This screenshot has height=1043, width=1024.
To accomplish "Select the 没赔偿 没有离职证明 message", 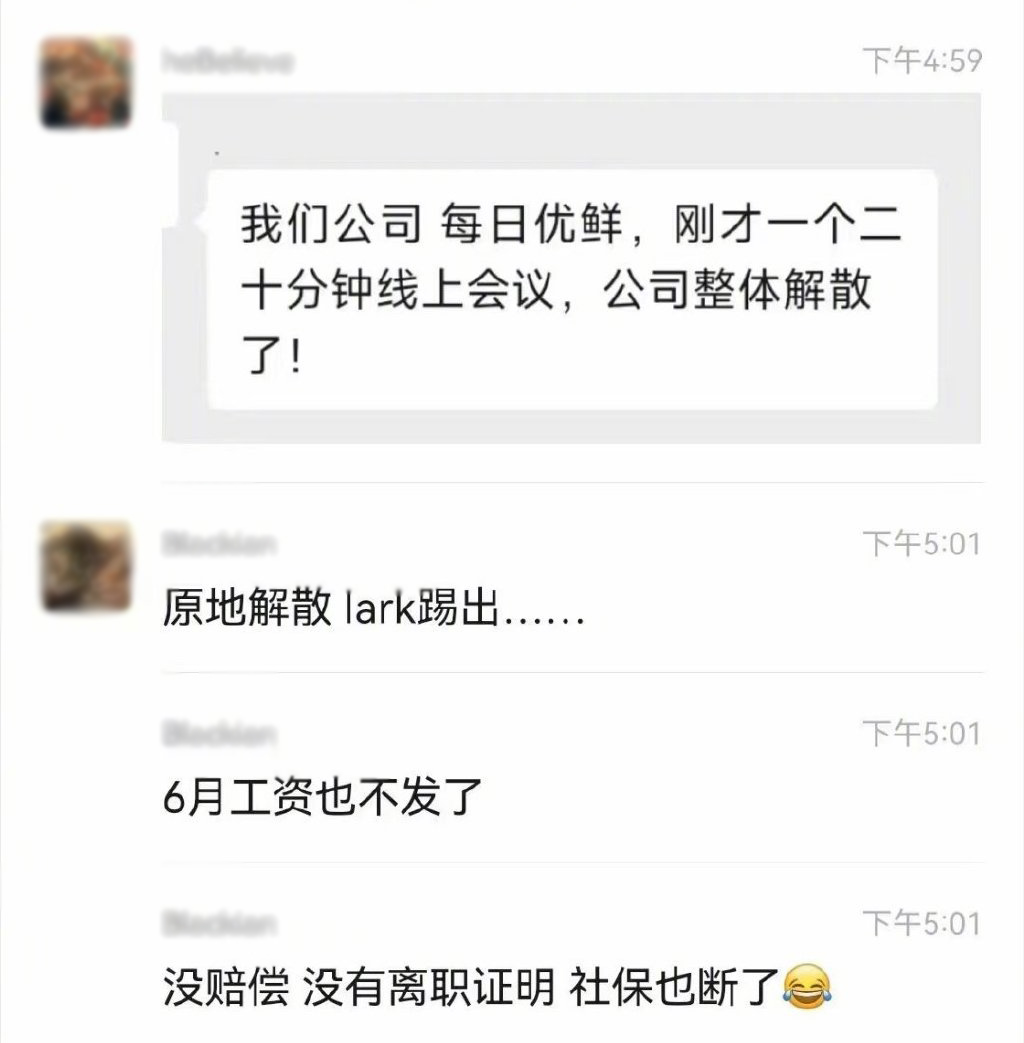I will [498, 987].
